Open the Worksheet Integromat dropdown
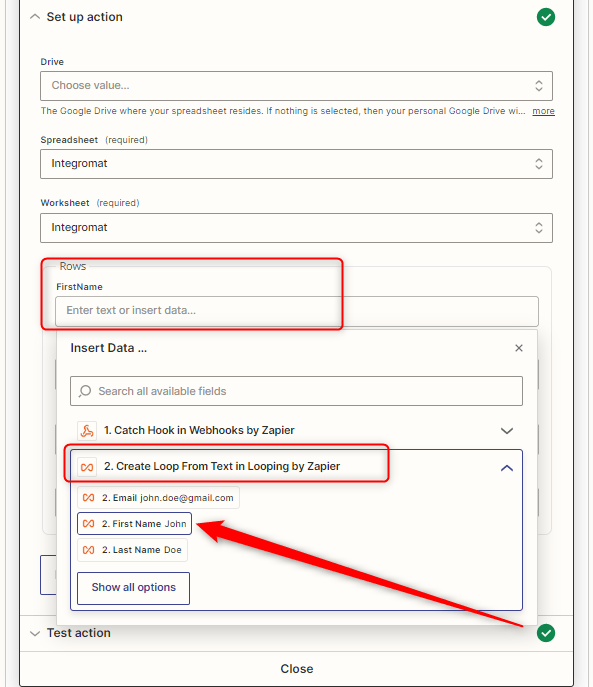This screenshot has width=593, height=687. (x=296, y=228)
